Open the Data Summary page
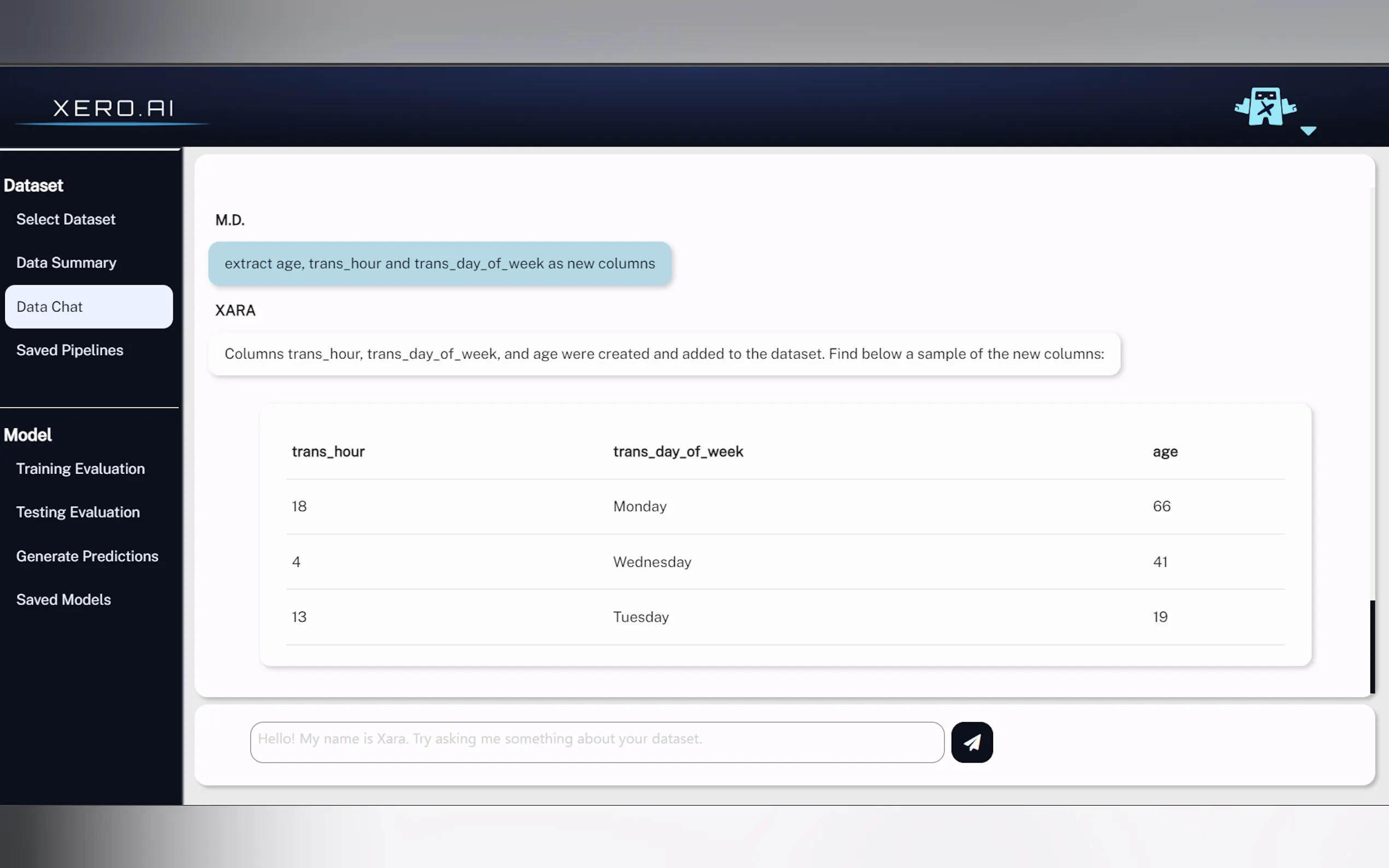1389x868 pixels. [x=66, y=262]
